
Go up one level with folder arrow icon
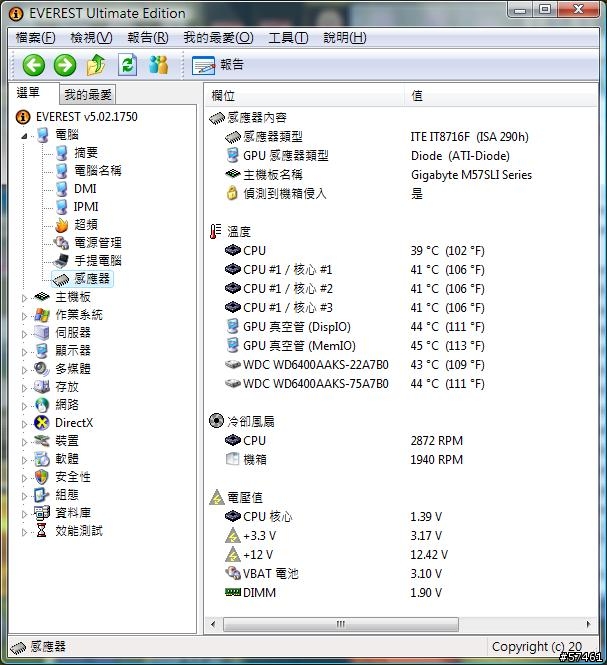[96, 65]
